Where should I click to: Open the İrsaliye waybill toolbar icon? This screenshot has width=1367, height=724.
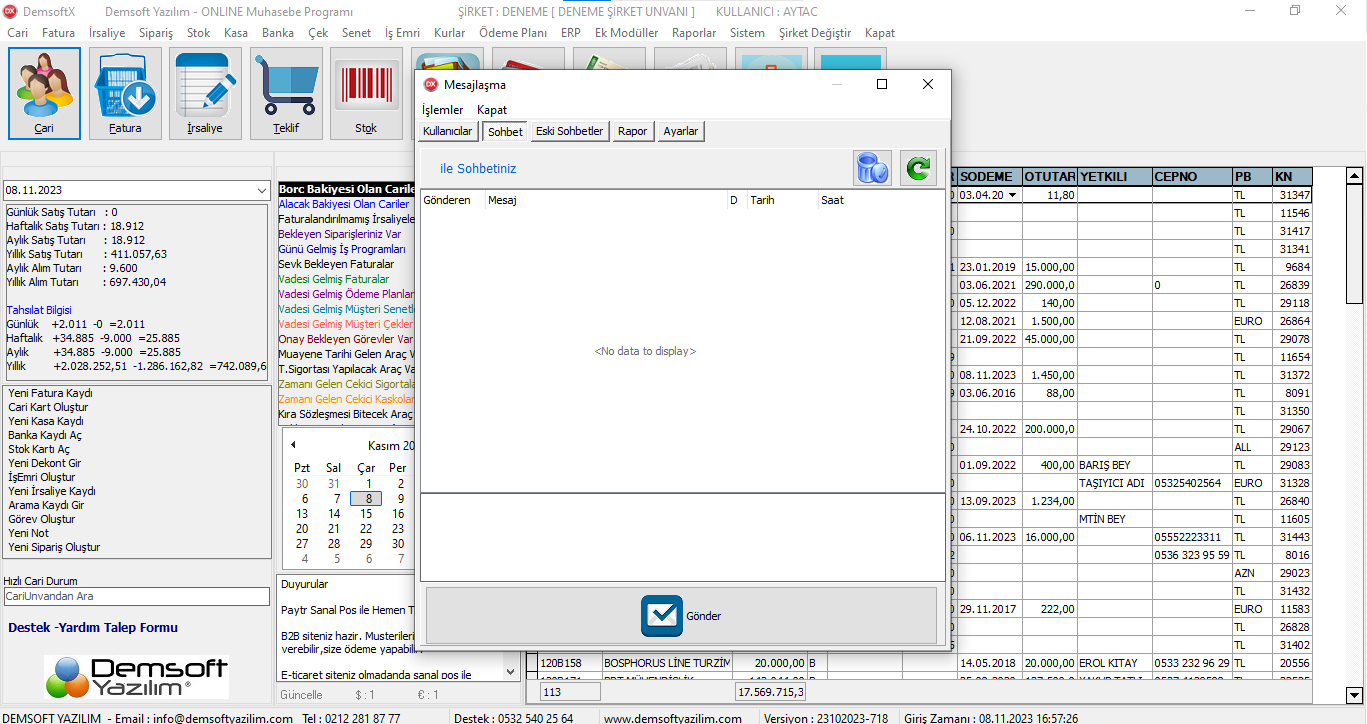pyautogui.click(x=205, y=93)
